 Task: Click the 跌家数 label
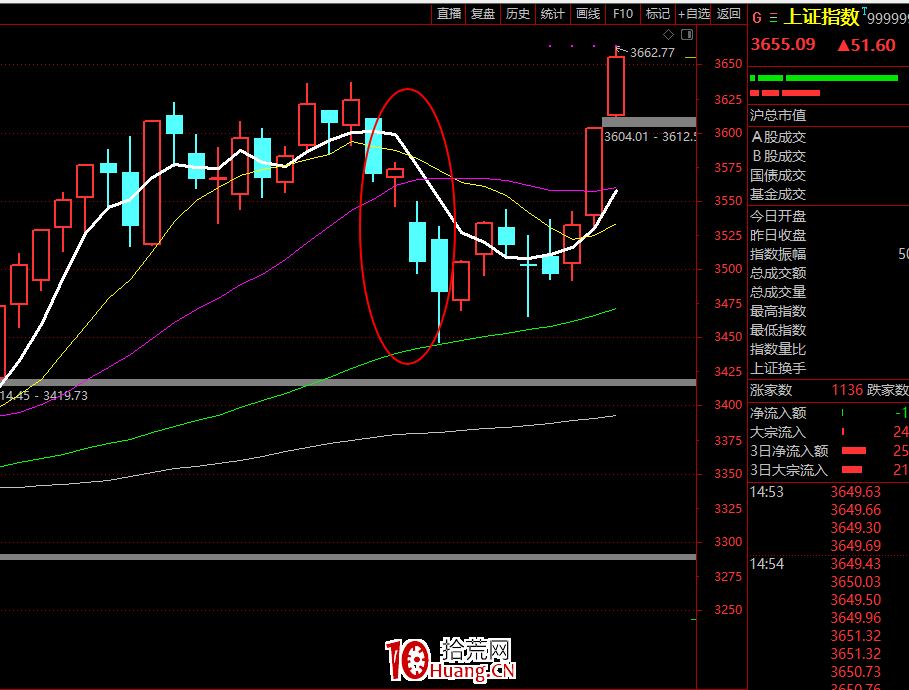[x=888, y=390]
